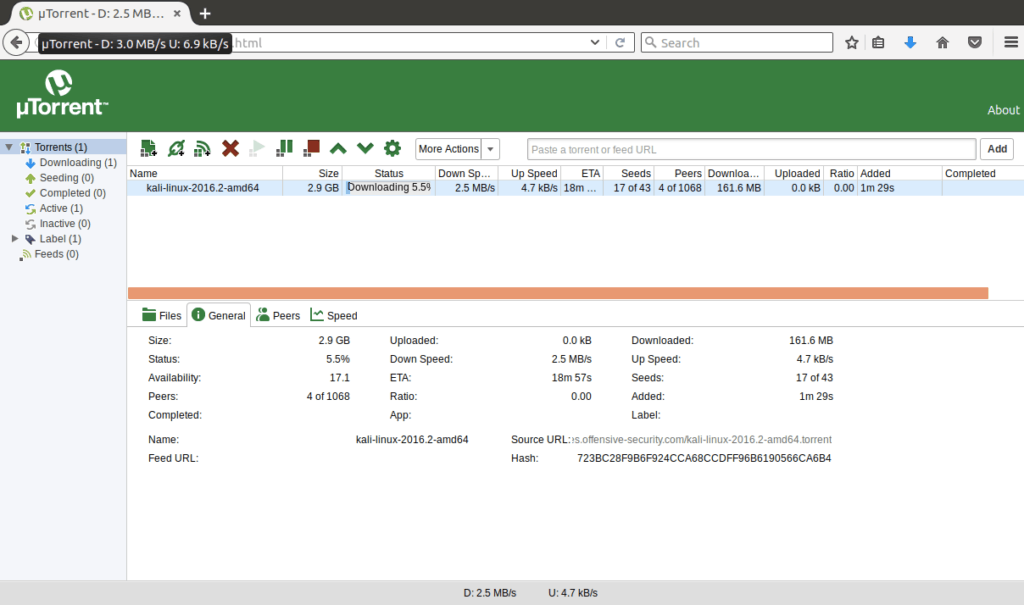This screenshot has width=1024, height=605.
Task: Switch to the Peers tab
Action: pyautogui.click(x=278, y=315)
